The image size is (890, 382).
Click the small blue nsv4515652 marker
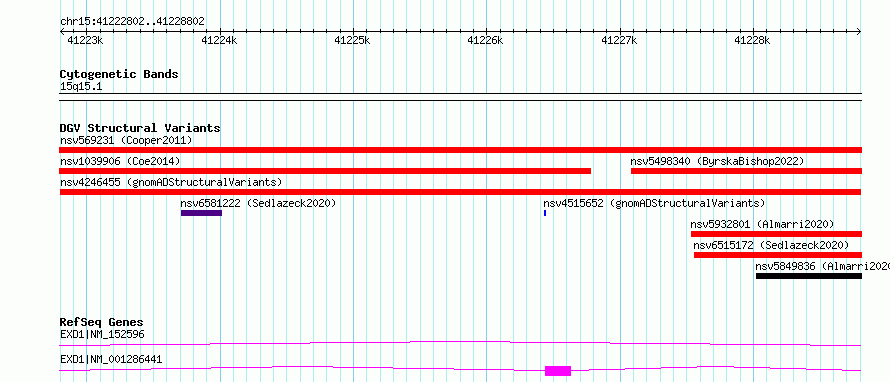point(545,213)
